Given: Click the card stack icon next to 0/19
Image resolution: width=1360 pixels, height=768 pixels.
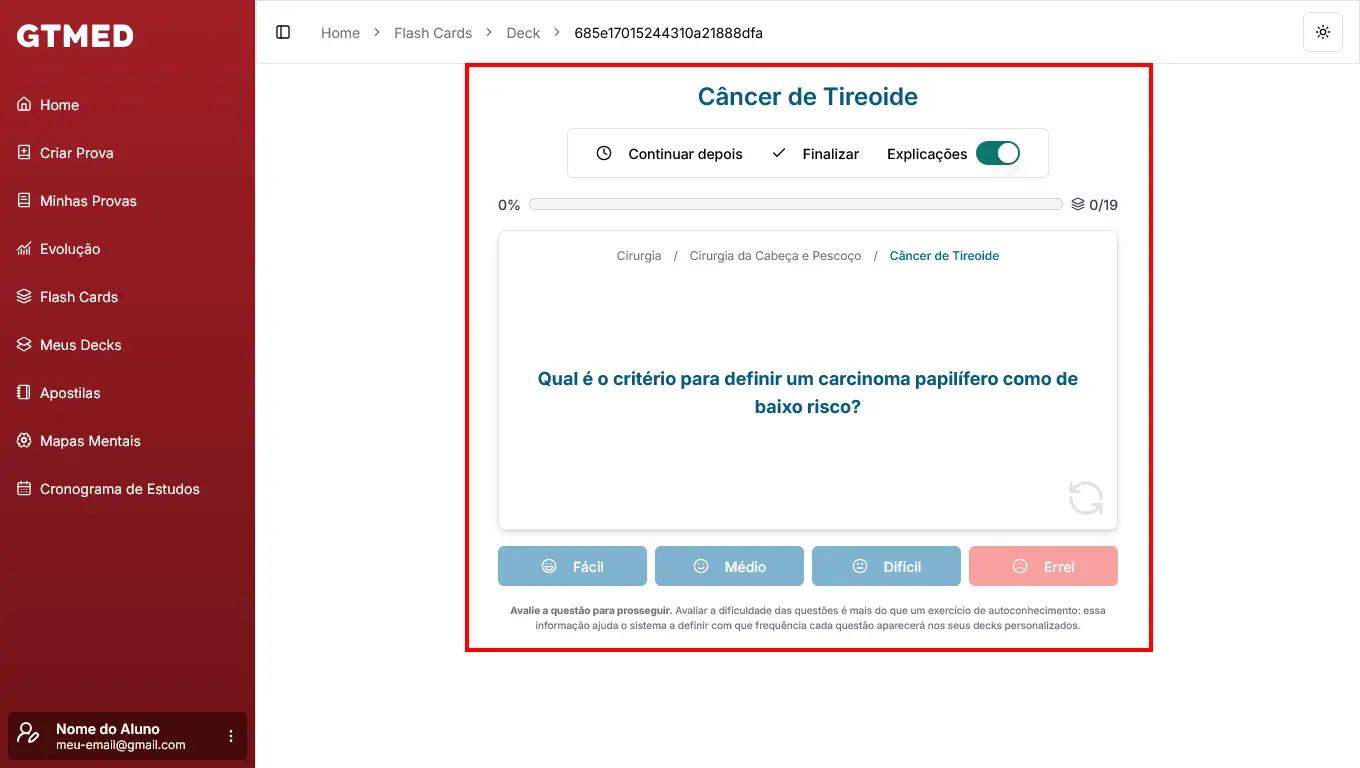Looking at the screenshot, I should click(x=1077, y=204).
